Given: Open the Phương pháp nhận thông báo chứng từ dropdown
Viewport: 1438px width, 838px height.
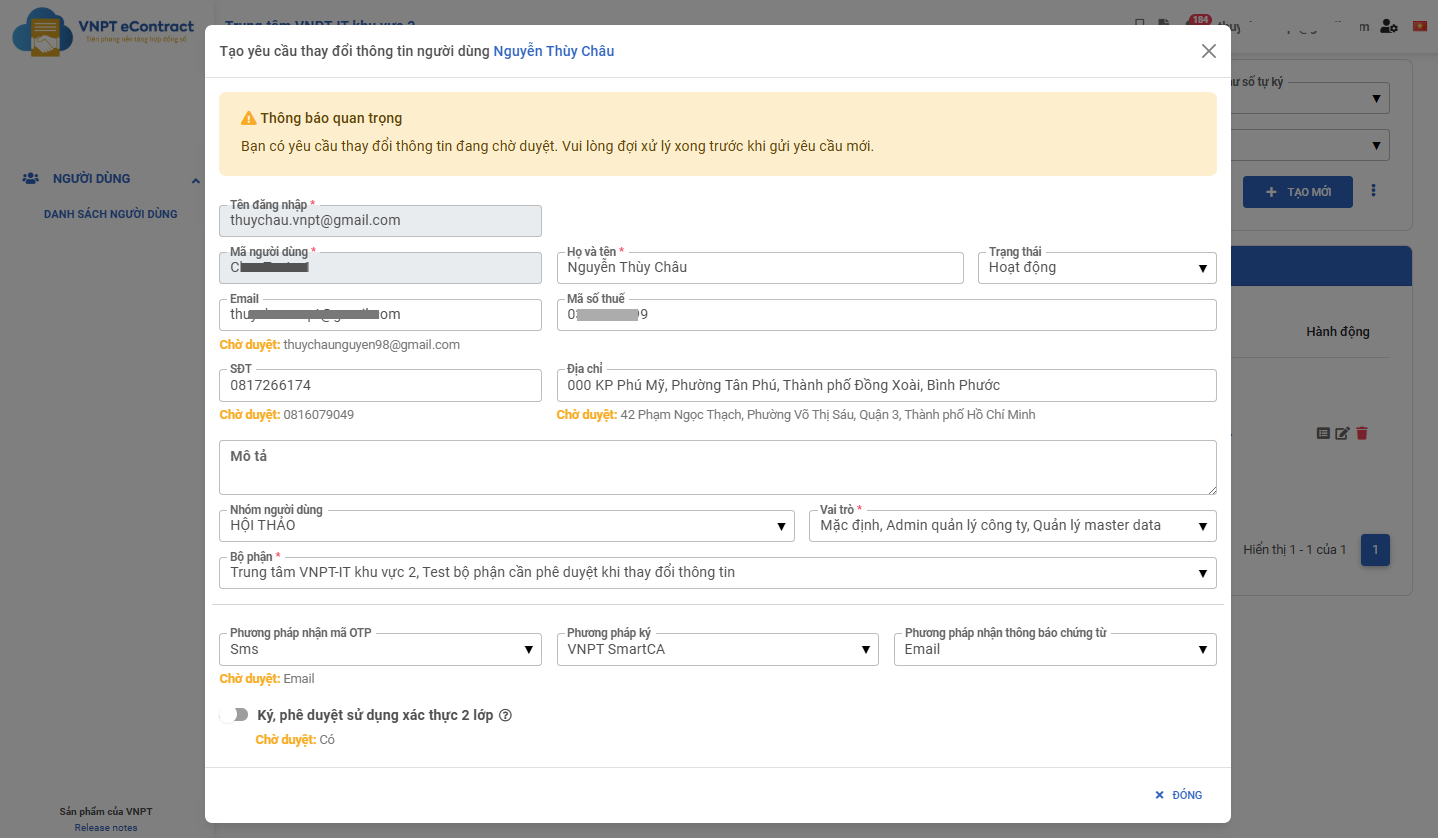Looking at the screenshot, I should pos(1055,649).
